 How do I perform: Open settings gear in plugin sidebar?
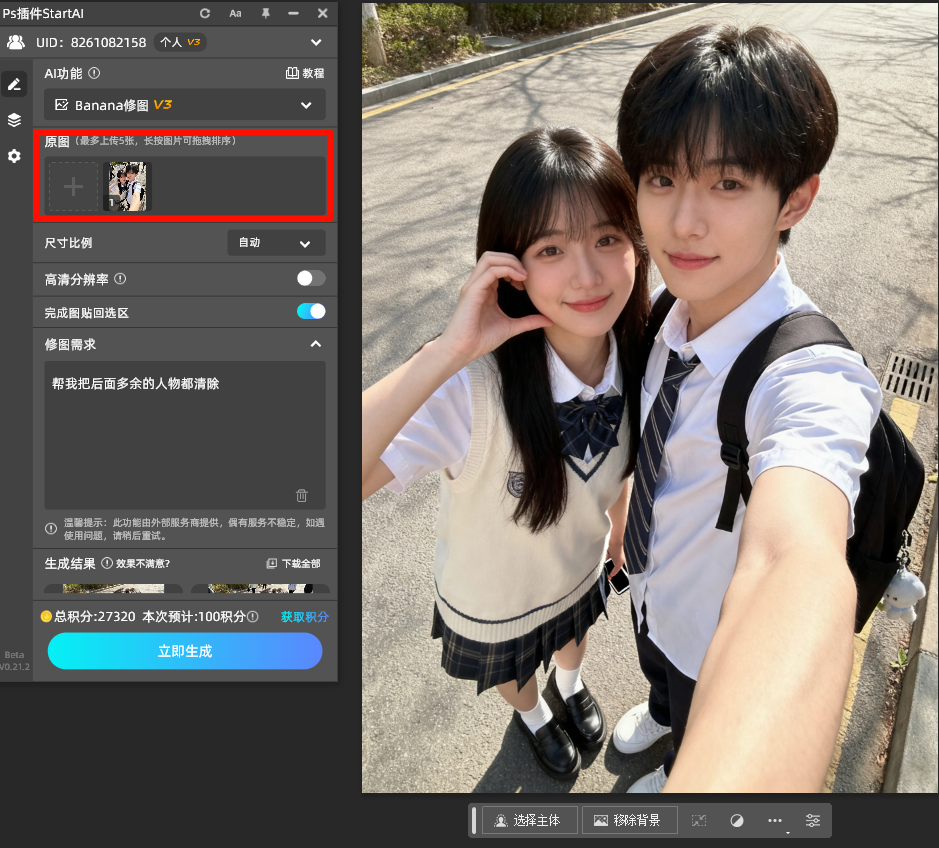pos(14,156)
